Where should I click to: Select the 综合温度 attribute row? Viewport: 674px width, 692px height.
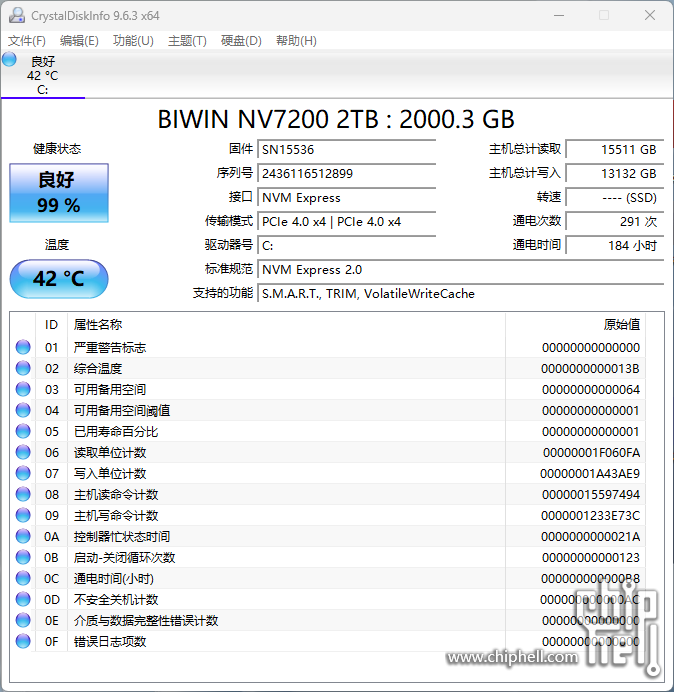pos(328,369)
